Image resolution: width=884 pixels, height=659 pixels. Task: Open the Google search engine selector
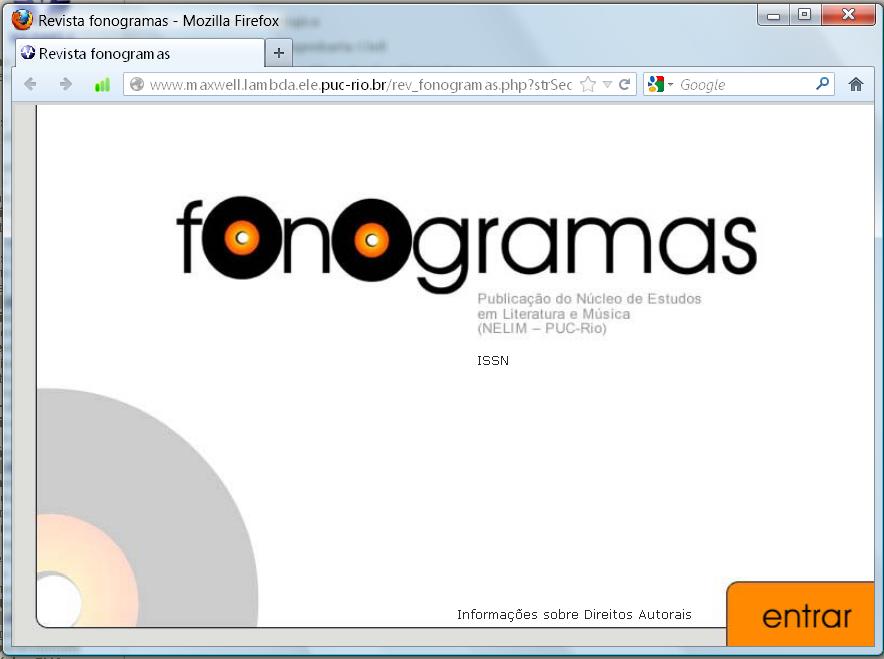pos(660,85)
